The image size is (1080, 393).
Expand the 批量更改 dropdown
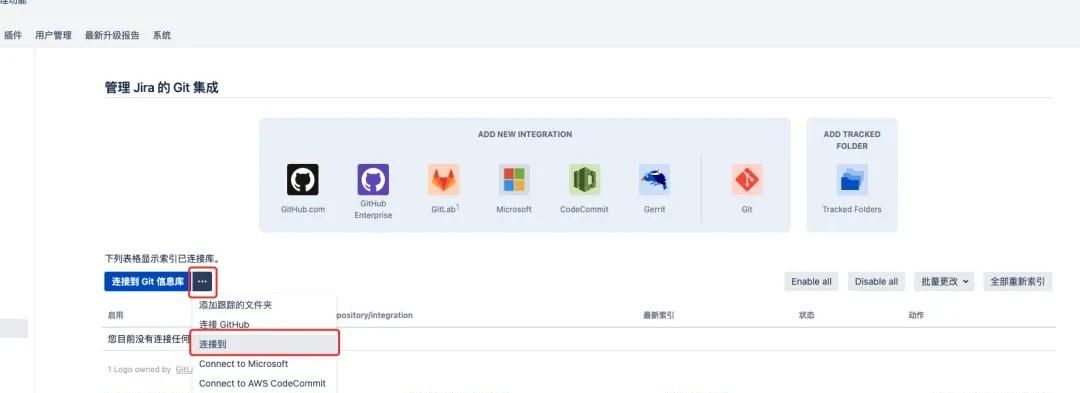[944, 282]
